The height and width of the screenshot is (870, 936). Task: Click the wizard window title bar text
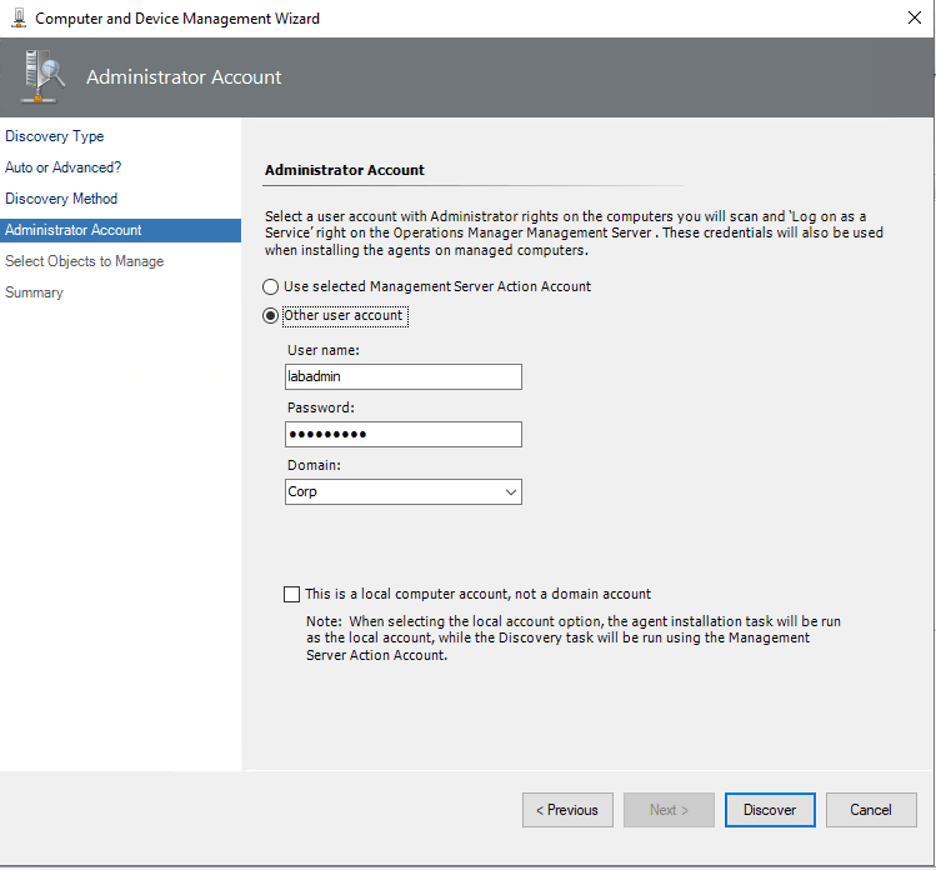click(178, 18)
